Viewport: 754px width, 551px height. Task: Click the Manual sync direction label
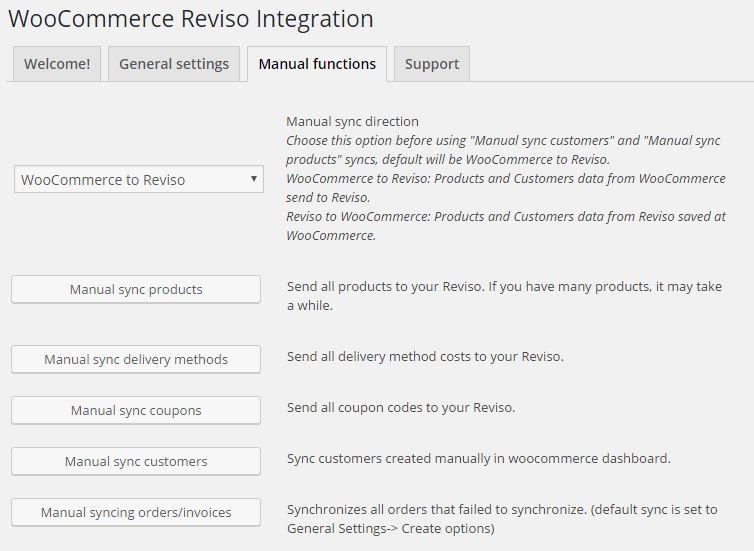point(352,122)
